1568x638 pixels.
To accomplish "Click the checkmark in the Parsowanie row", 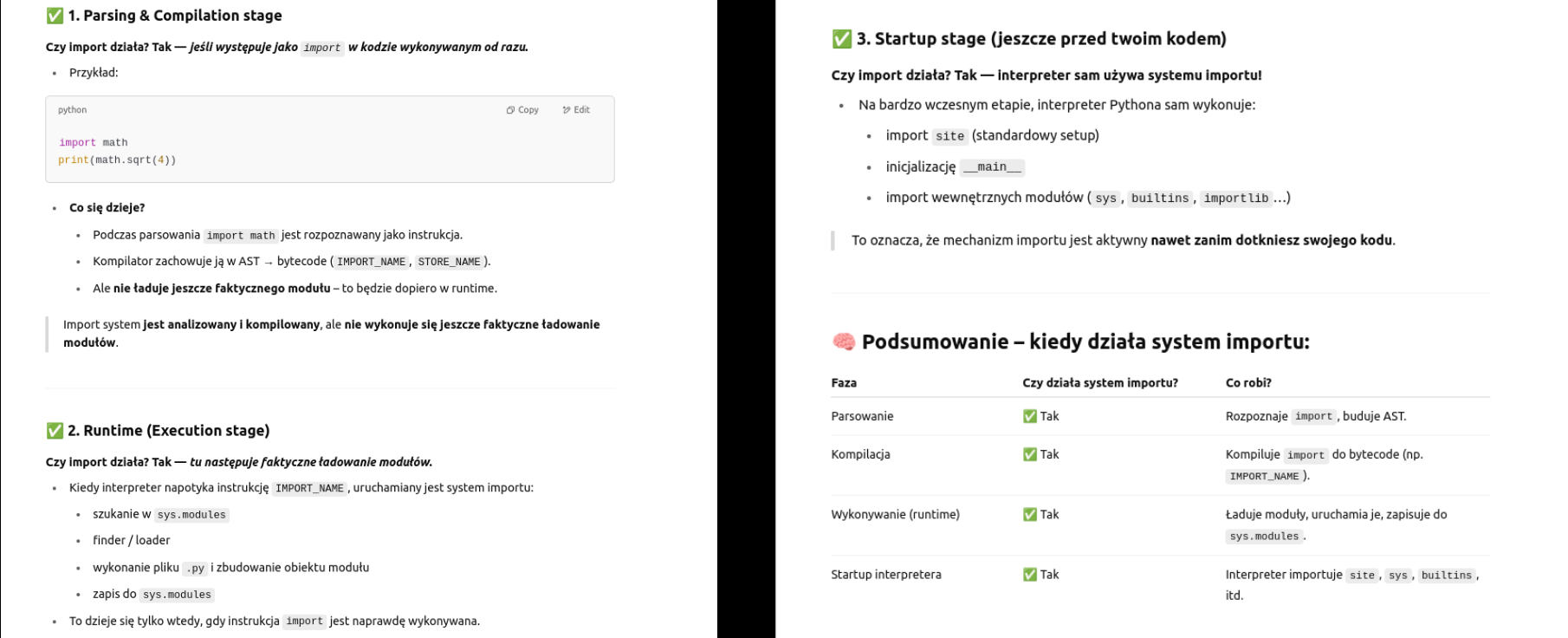I will [1030, 416].
